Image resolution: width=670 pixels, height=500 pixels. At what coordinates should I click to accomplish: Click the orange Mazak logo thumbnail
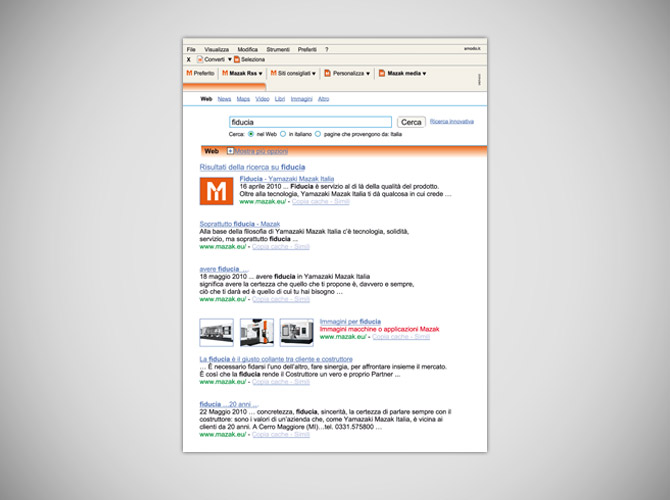pos(216,191)
